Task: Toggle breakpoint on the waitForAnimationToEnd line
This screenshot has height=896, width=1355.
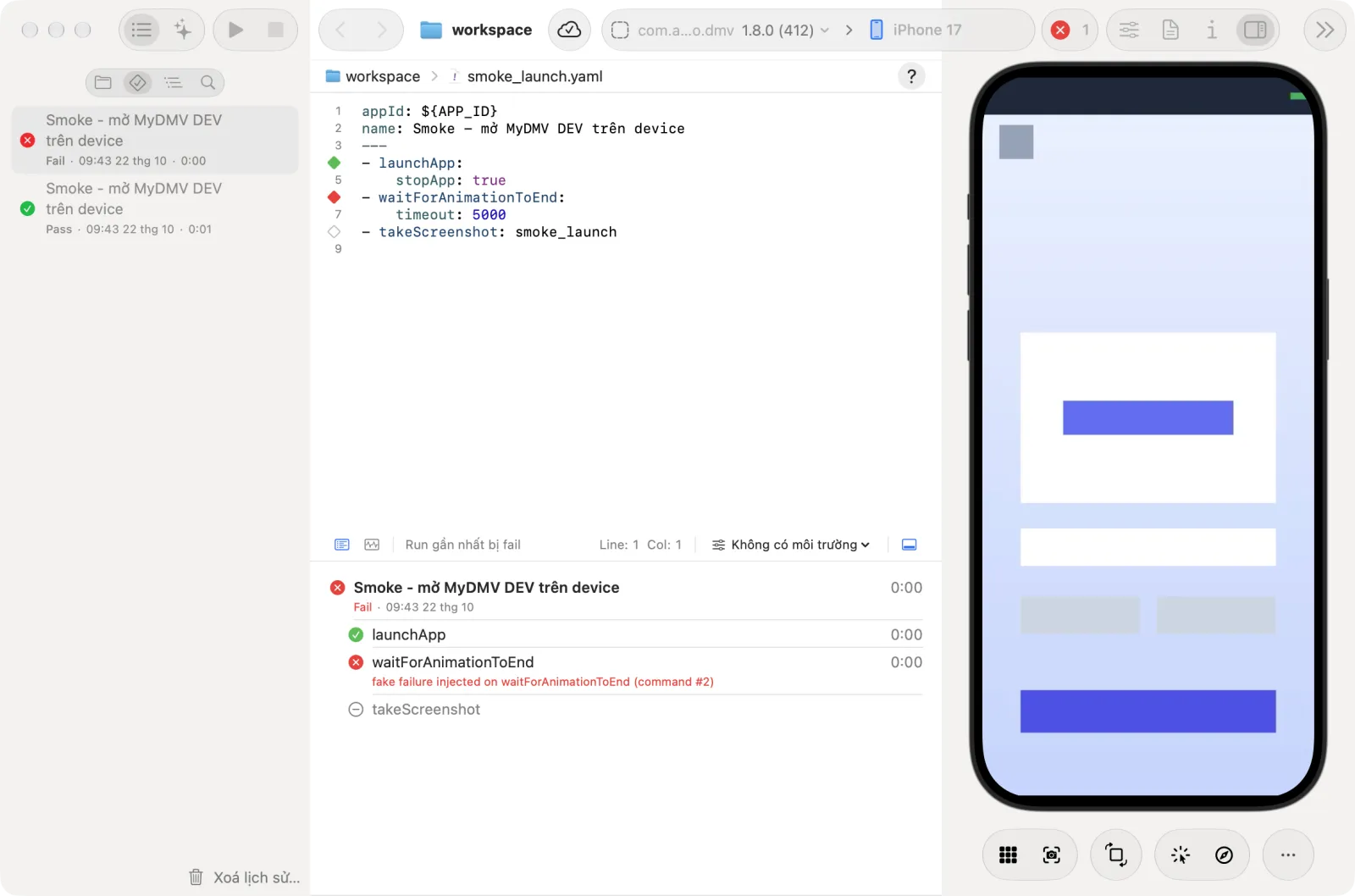Action: tap(334, 197)
